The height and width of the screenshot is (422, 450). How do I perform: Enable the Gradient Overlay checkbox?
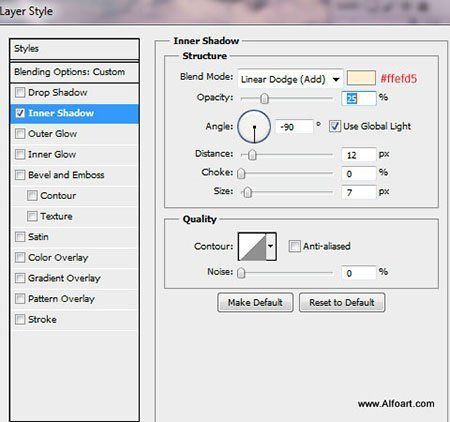[x=20, y=278]
